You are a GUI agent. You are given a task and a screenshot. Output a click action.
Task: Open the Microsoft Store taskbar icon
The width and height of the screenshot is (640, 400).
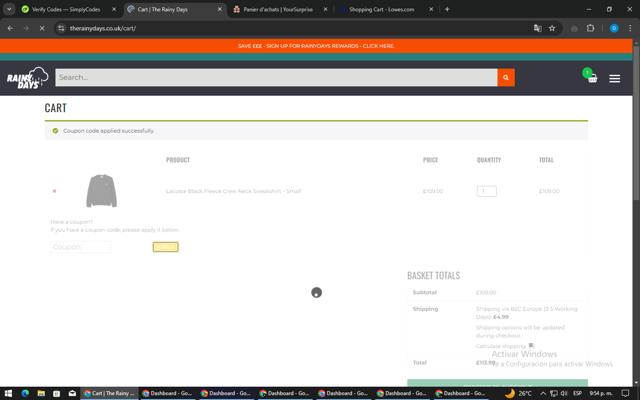tap(57, 393)
